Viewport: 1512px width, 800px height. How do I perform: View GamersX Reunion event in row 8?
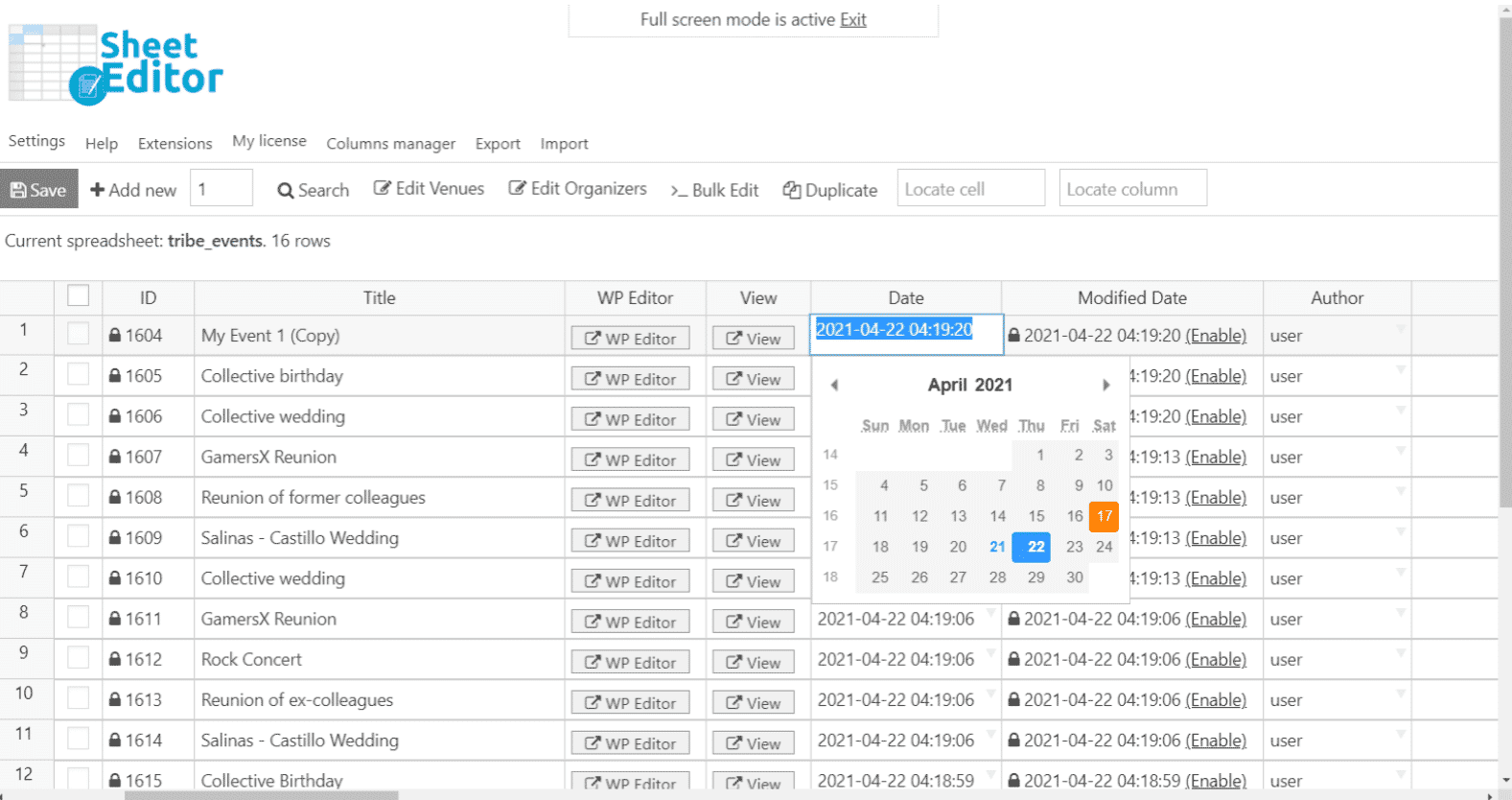(x=754, y=622)
